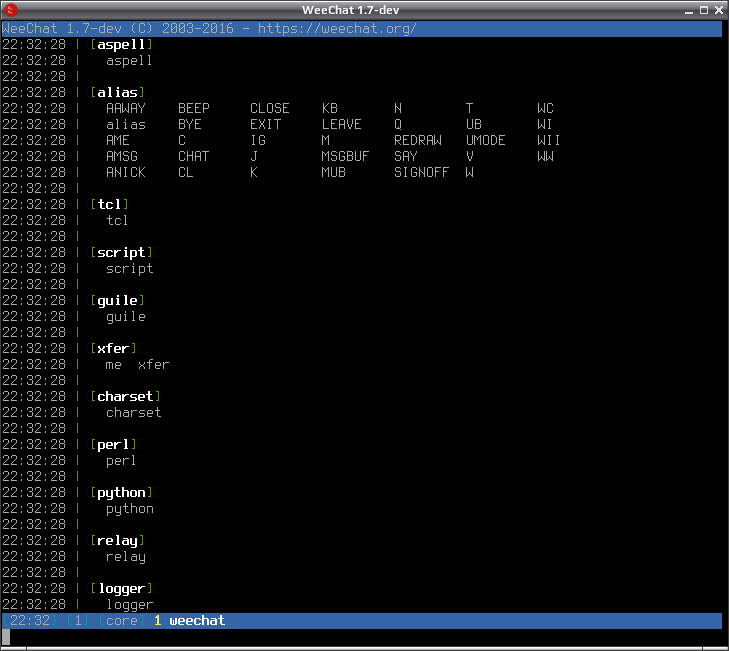Focus the command input line
The width and height of the screenshot is (729, 651).
(x=362, y=637)
